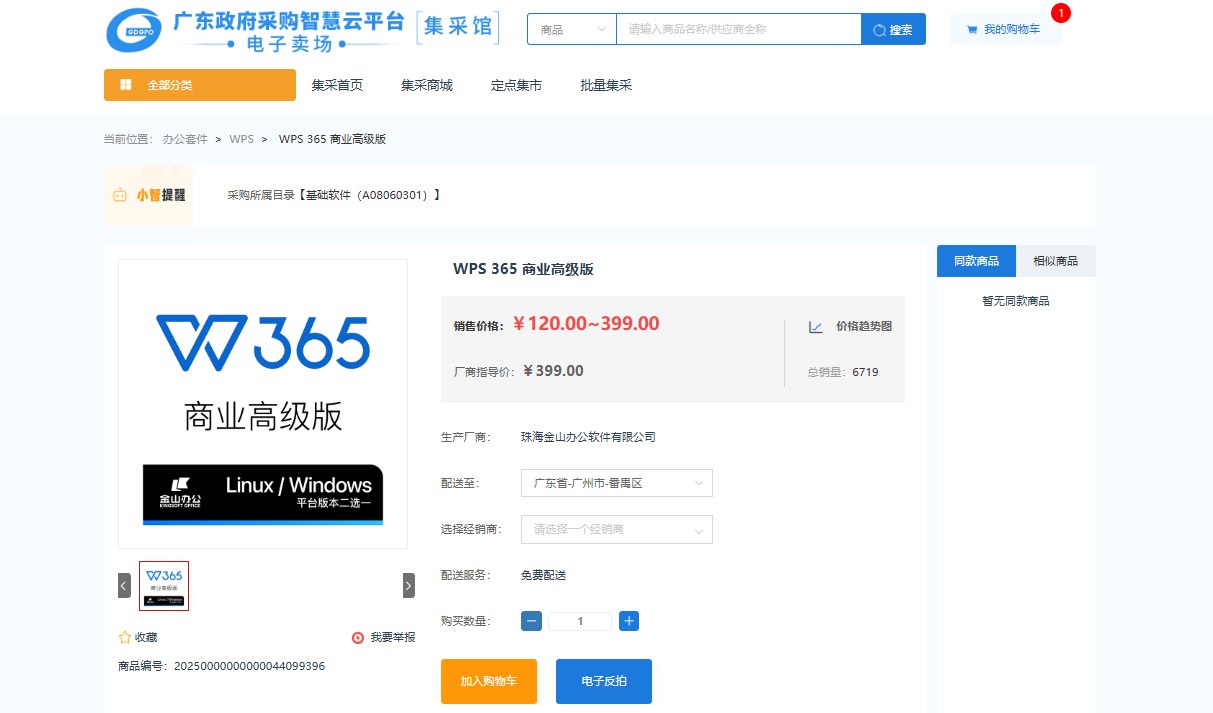Go to 集采首页 in navigation
This screenshot has width=1213, height=713.
coord(337,85)
